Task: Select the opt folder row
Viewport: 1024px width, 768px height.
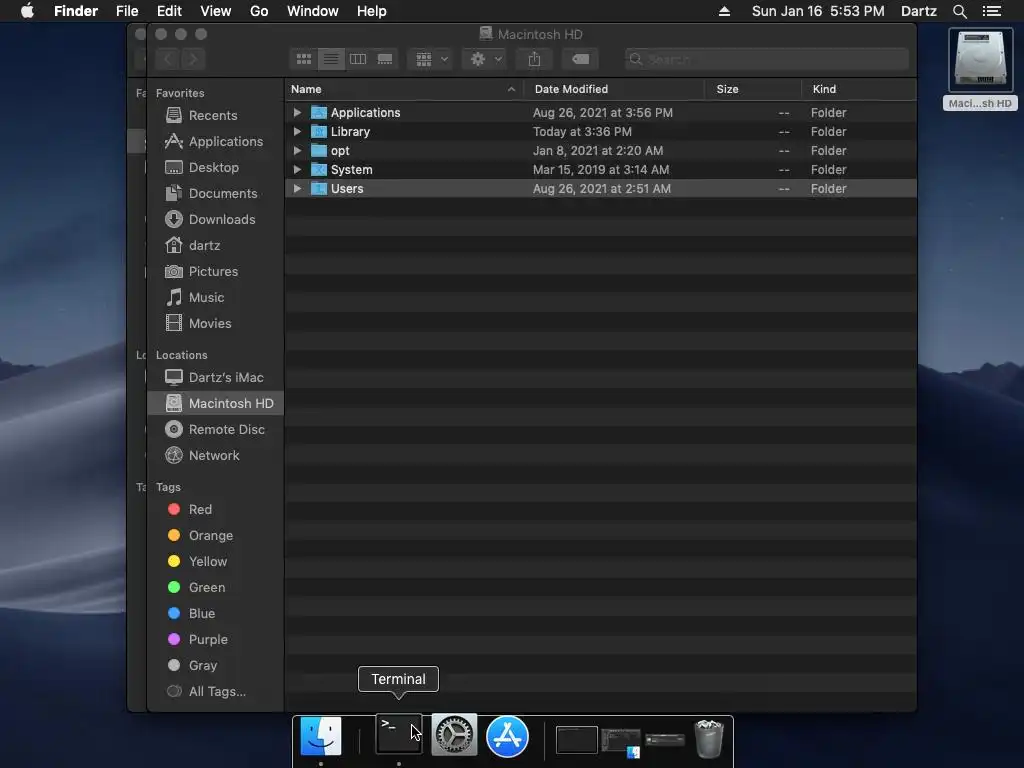Action: 601,150
